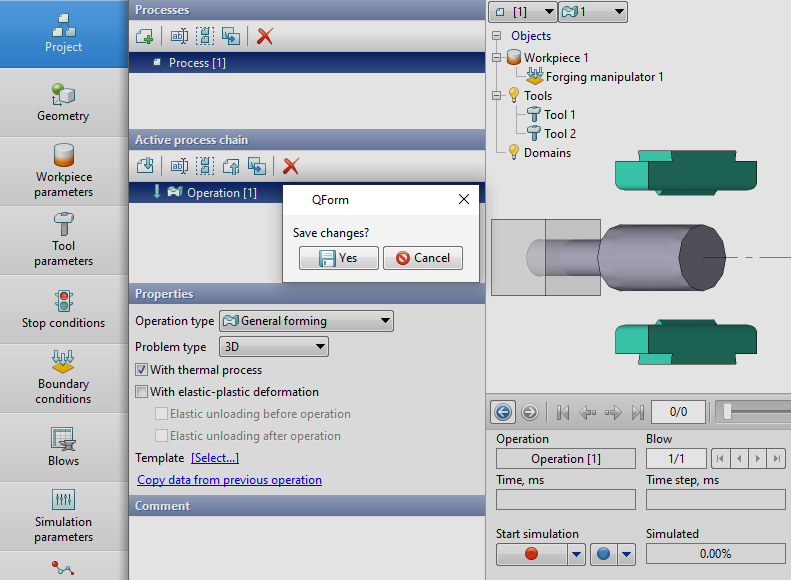Open the Problem type 3D dropdown
Screen dimensions: 791x580
pyautogui.click(x=273, y=347)
